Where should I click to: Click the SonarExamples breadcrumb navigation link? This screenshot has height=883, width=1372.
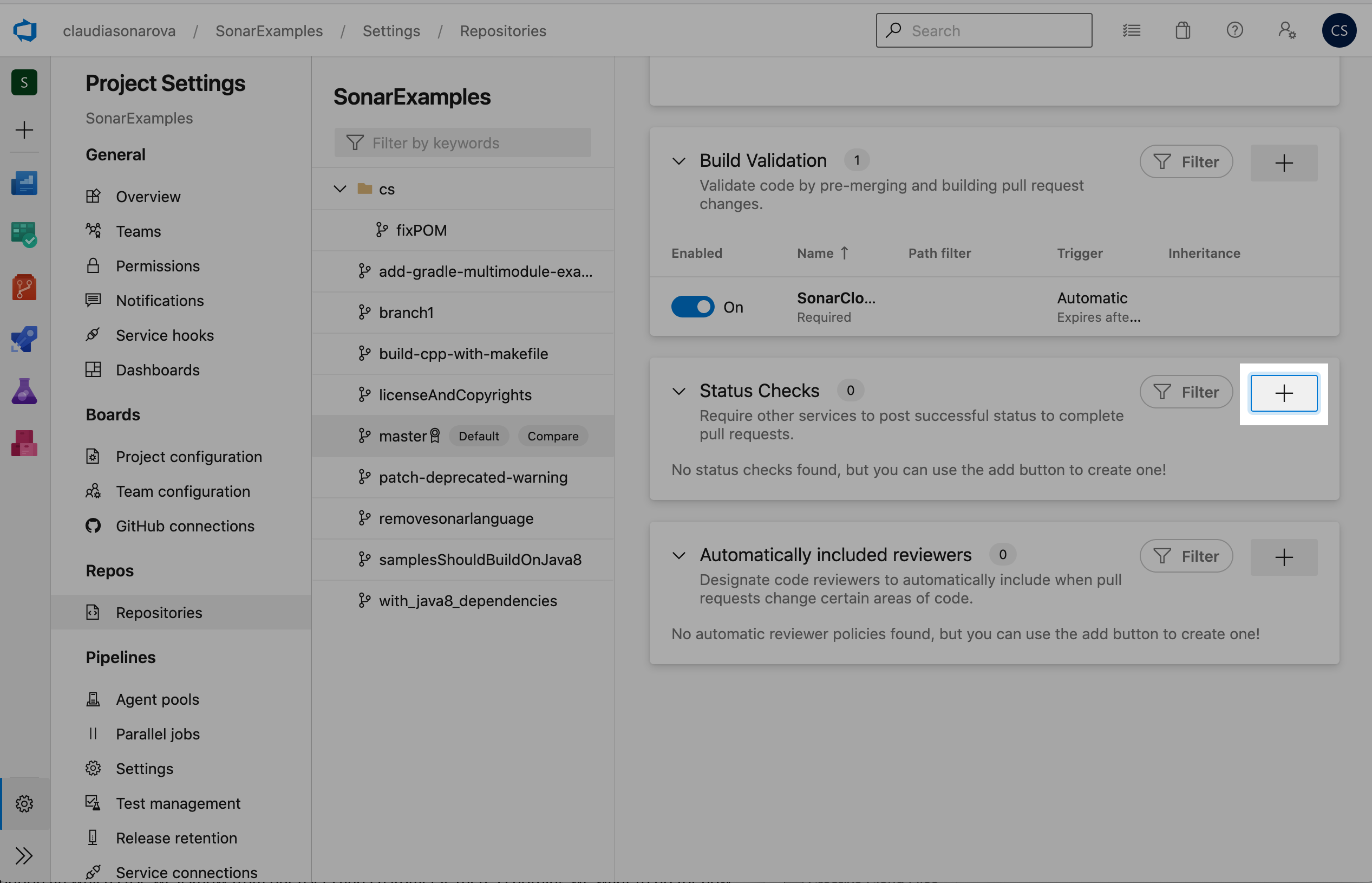pyautogui.click(x=269, y=30)
